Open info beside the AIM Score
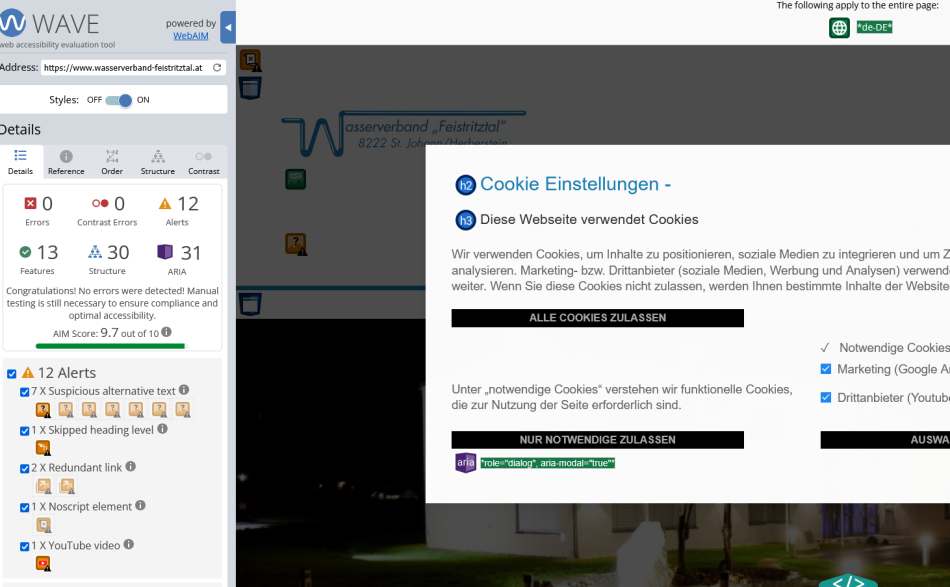950x587 pixels. [x=166, y=332]
